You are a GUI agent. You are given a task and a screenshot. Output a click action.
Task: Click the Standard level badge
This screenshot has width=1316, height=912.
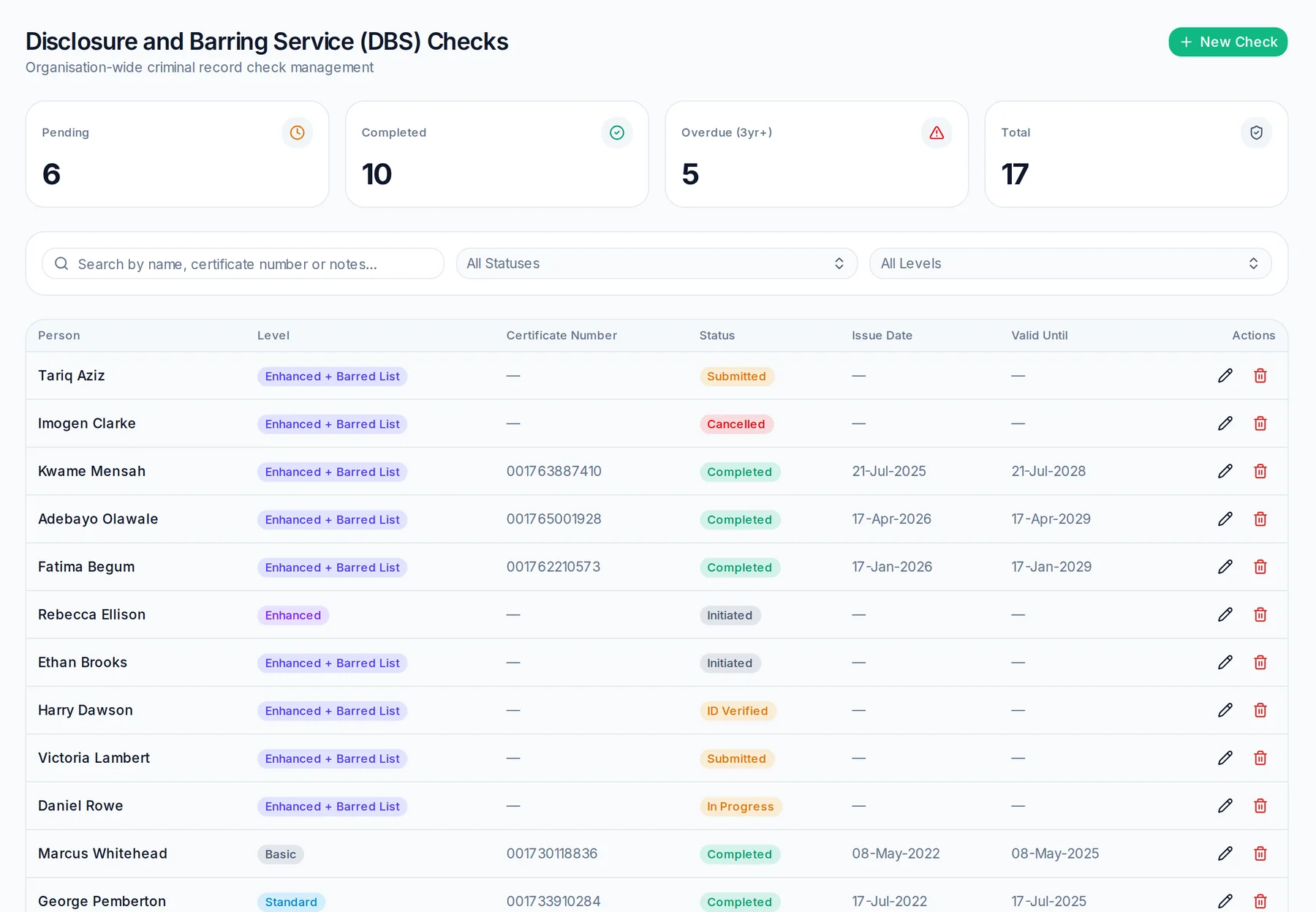[291, 902]
